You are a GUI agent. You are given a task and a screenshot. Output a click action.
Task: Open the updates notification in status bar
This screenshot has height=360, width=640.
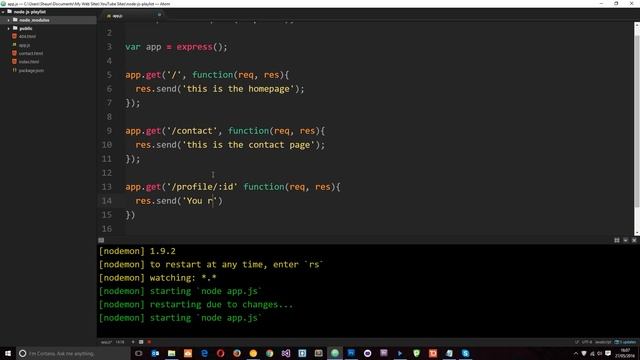pos(625,342)
